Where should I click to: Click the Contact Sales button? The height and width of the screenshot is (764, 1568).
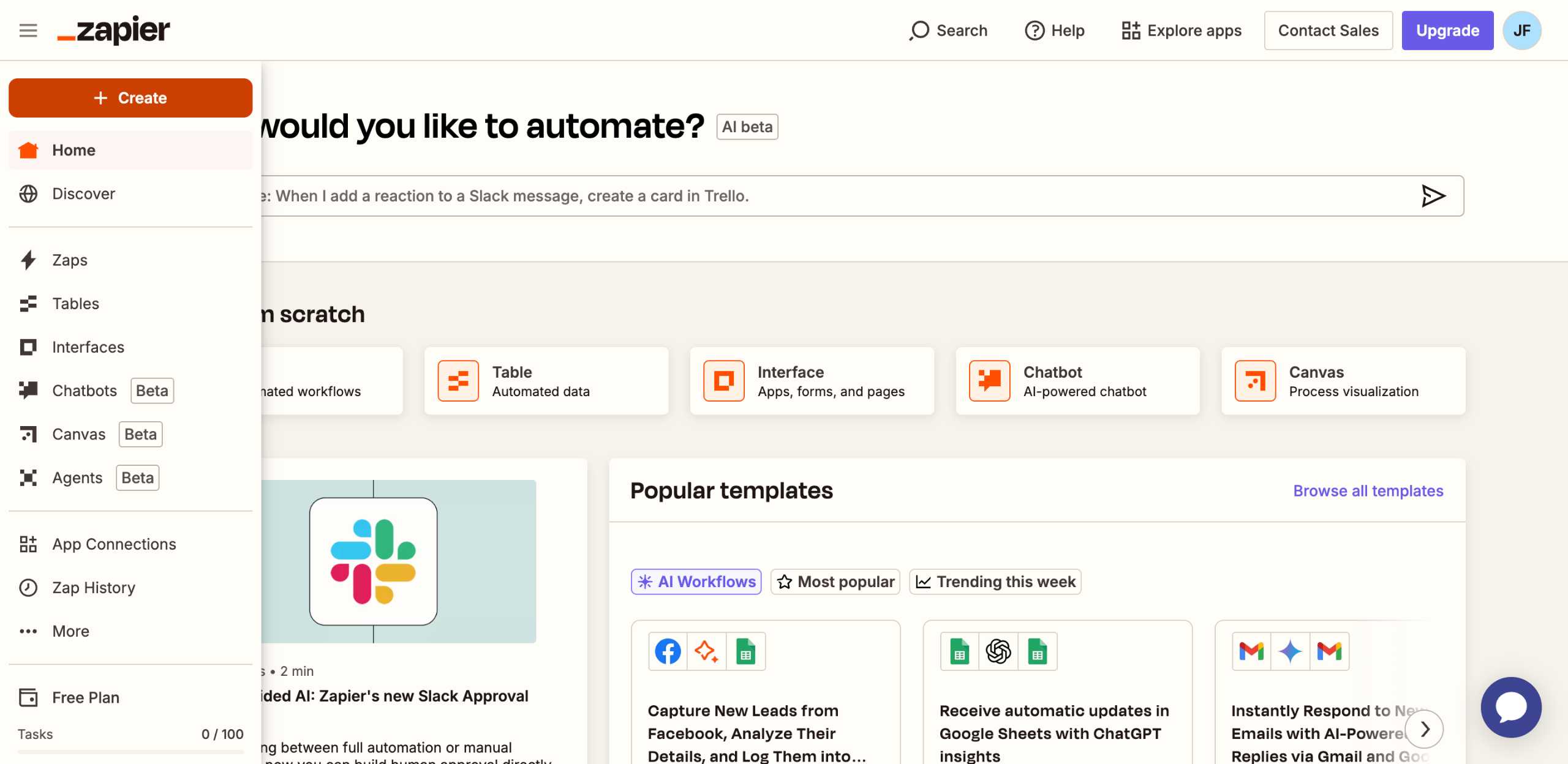coord(1329,31)
